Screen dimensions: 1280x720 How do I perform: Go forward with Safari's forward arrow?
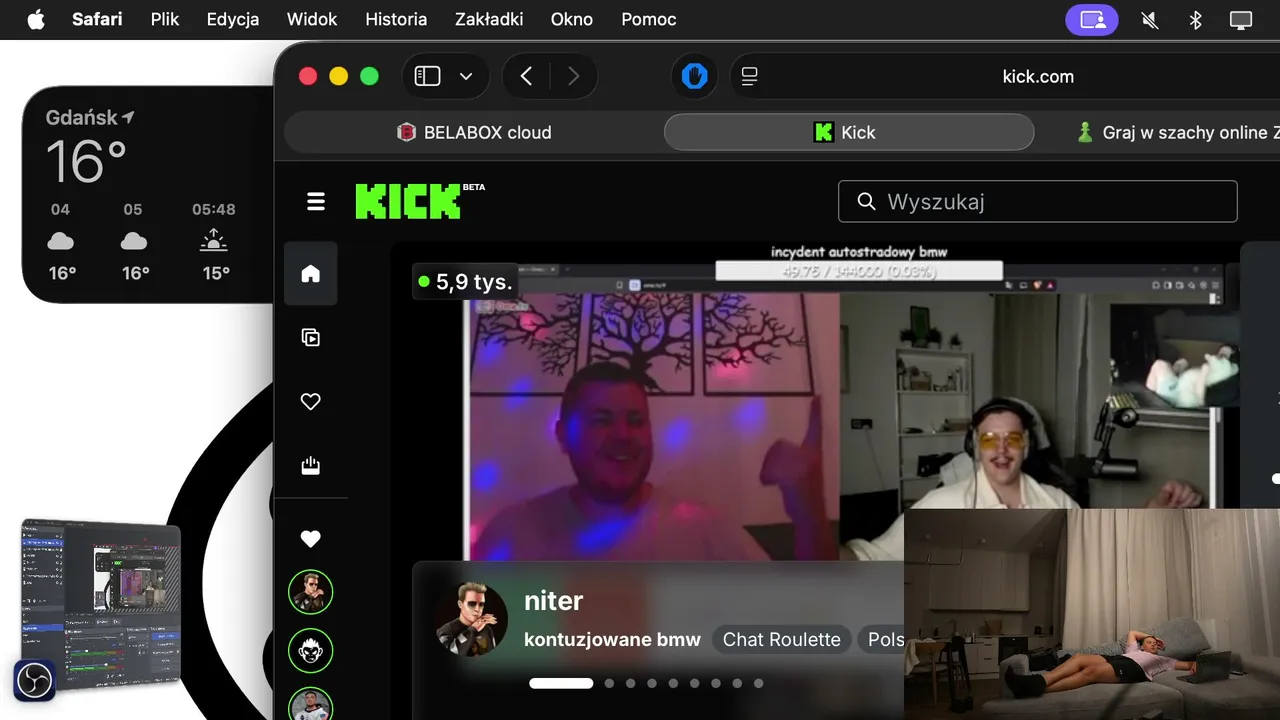pos(573,76)
